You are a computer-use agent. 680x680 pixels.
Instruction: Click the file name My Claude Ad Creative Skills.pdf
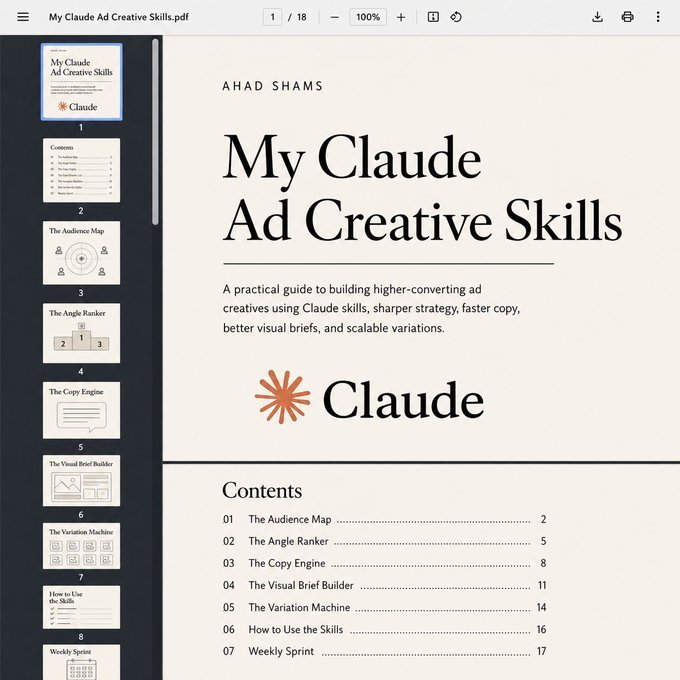pyautogui.click(x=118, y=17)
